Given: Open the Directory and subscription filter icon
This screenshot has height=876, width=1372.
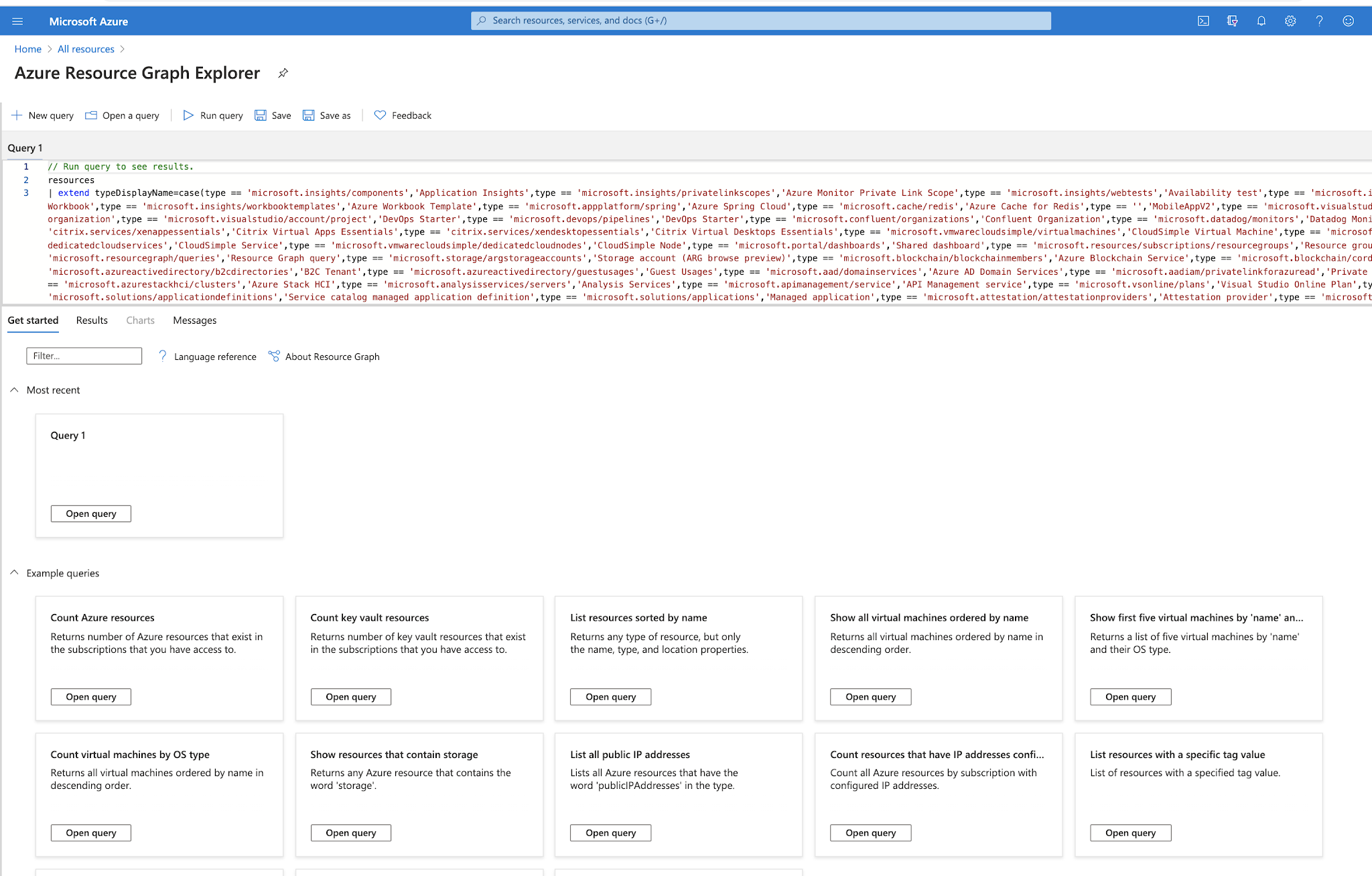Looking at the screenshot, I should tap(1232, 21).
